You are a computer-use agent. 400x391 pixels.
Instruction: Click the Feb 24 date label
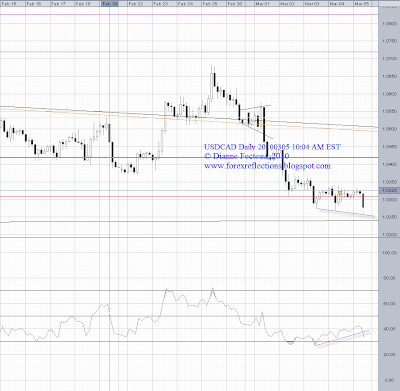[186, 3]
